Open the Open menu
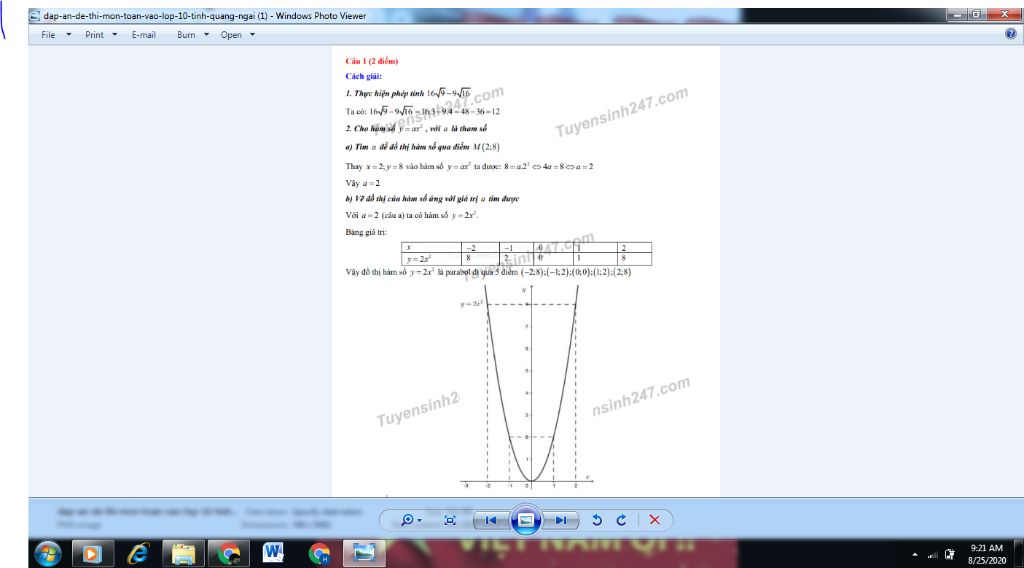This screenshot has width=1024, height=568. coord(231,35)
